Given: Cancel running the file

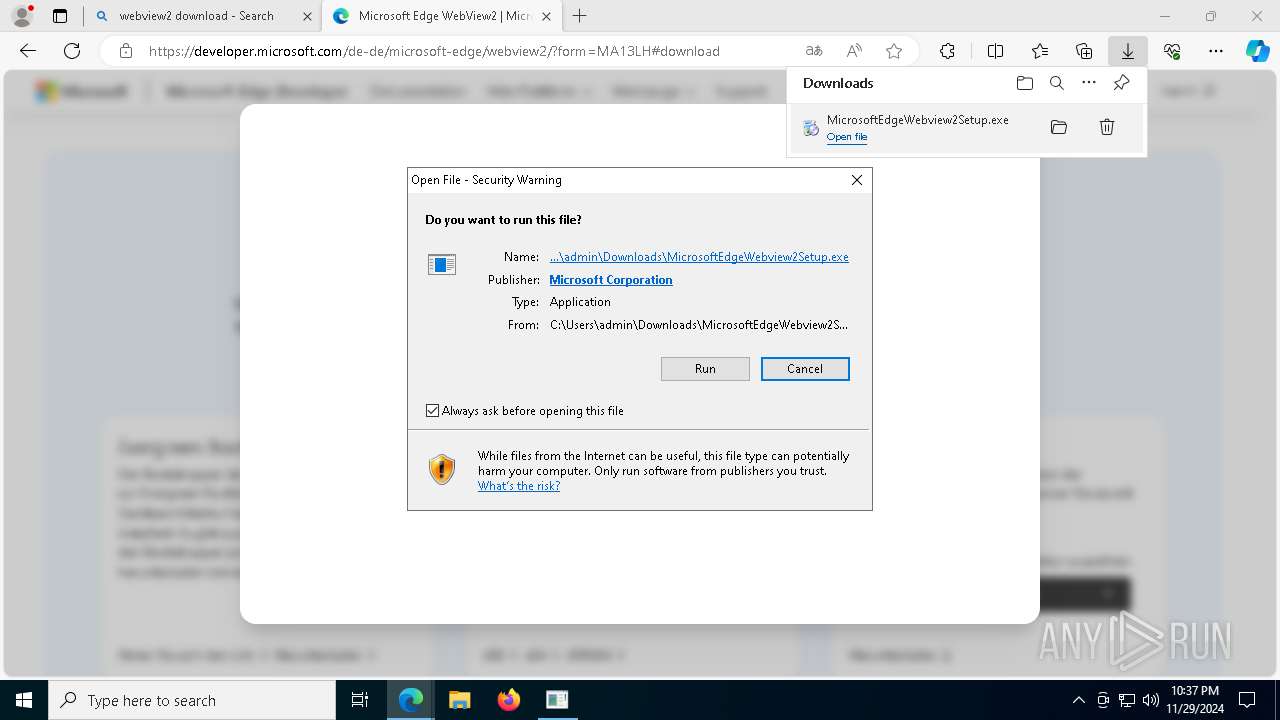Looking at the screenshot, I should click(805, 369).
